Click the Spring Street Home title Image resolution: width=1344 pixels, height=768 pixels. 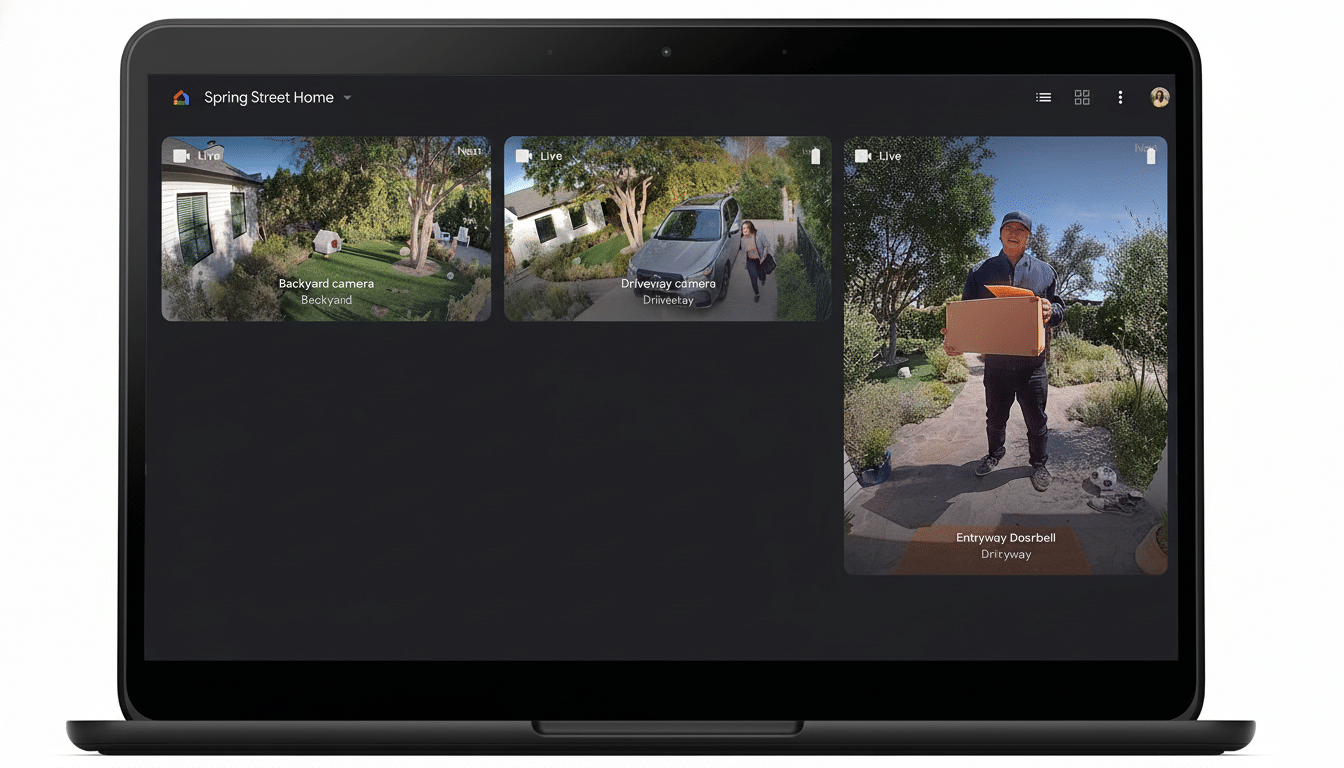click(267, 97)
